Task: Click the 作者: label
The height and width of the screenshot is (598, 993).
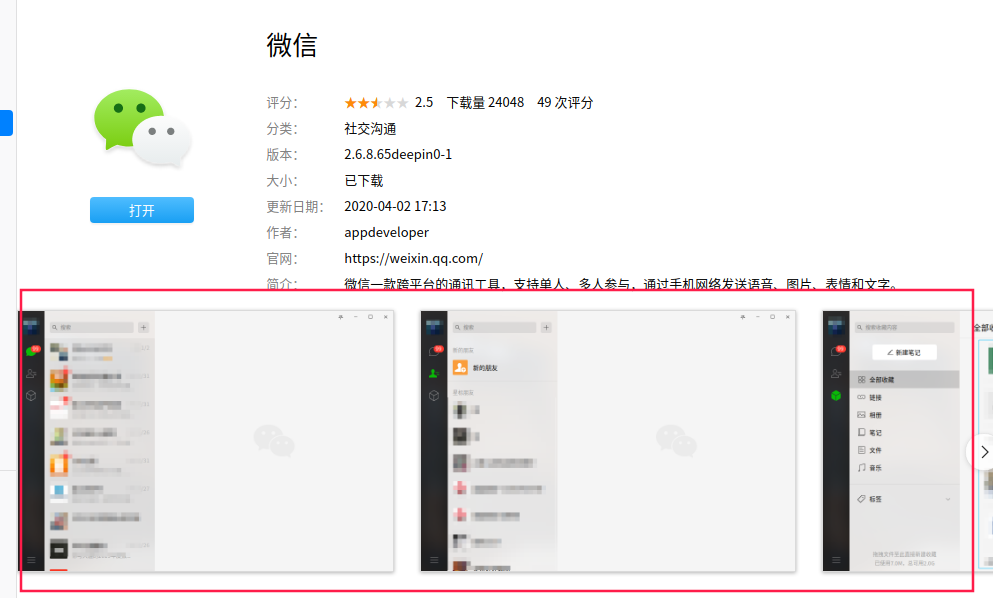Action: [282, 232]
